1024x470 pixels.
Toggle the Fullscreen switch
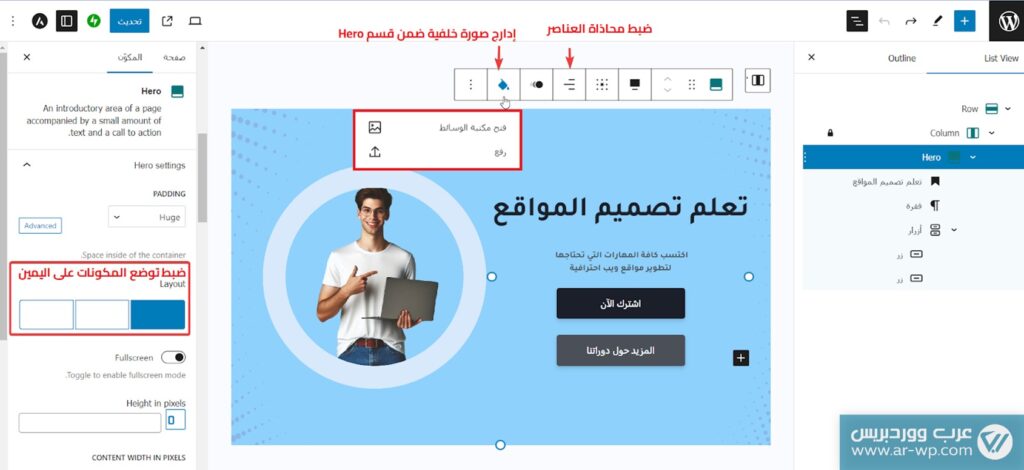tap(173, 357)
